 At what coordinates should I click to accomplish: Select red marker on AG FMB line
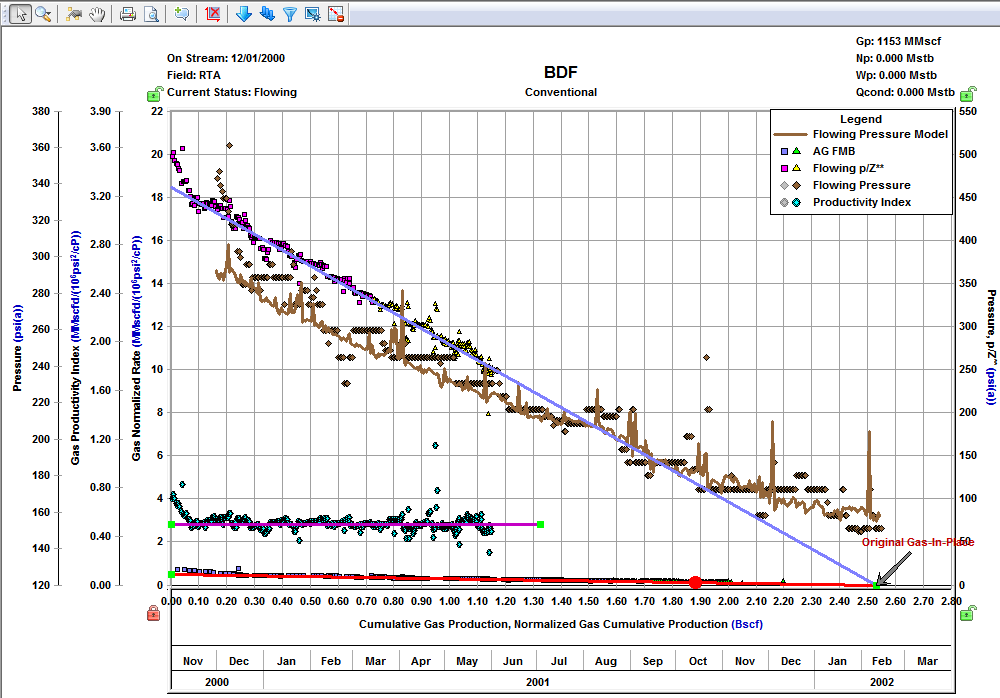(x=695, y=582)
